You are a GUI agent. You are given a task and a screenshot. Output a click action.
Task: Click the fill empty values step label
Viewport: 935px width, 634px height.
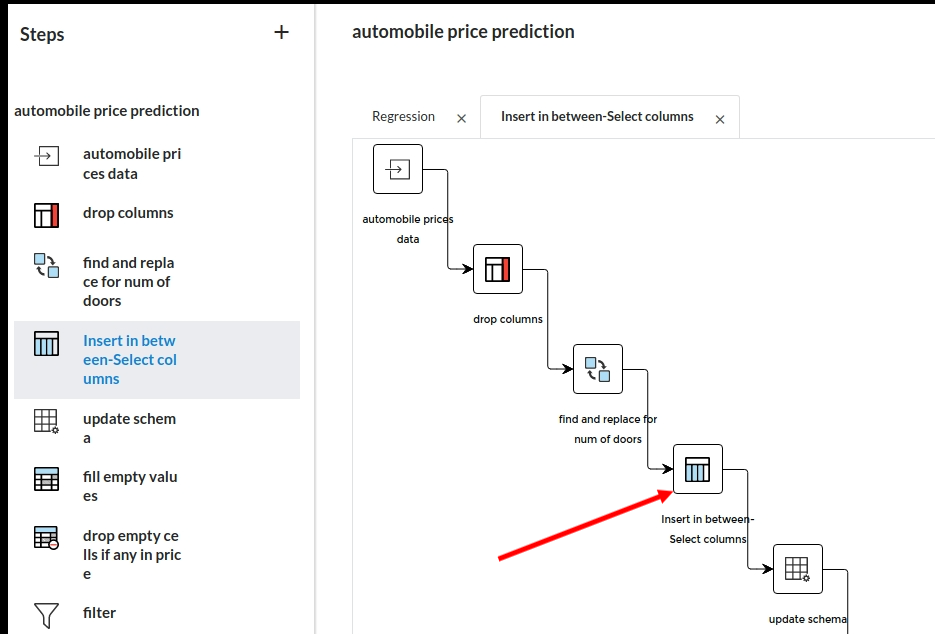pyautogui.click(x=130, y=487)
